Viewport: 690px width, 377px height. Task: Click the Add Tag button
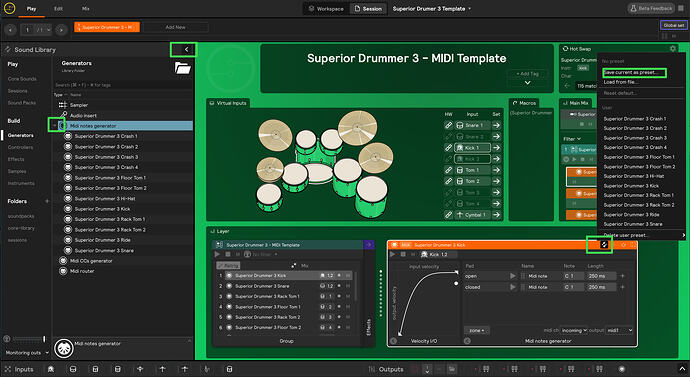click(x=527, y=74)
